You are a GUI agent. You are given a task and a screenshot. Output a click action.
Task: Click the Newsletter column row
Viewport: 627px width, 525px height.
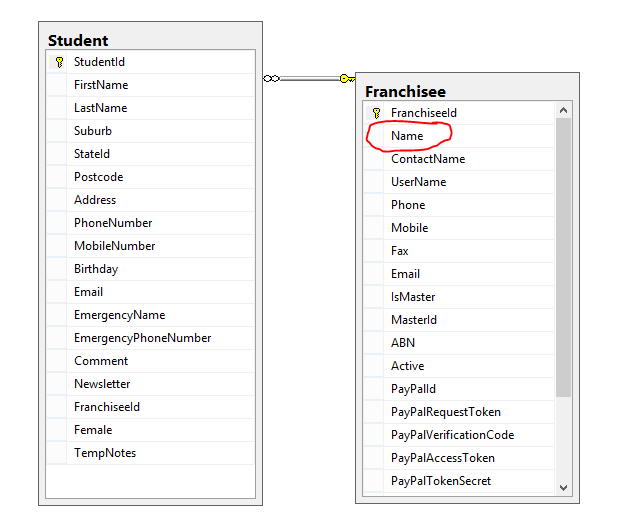(102, 384)
